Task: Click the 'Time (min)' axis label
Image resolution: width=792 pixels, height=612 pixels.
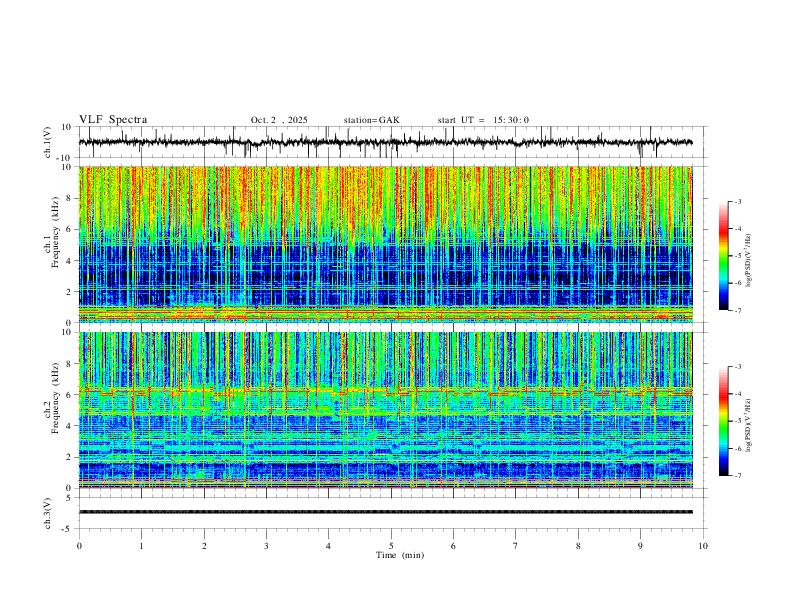Action: [x=400, y=555]
